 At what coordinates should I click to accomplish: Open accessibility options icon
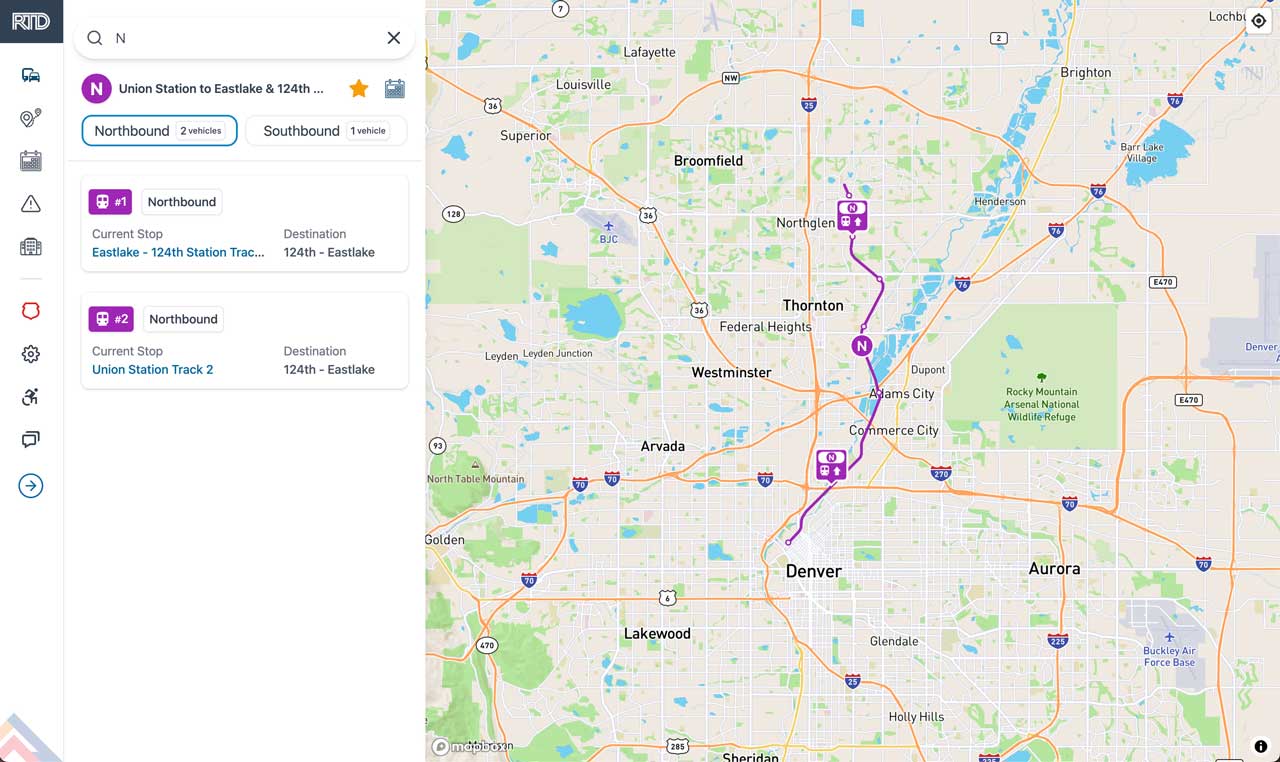pyautogui.click(x=31, y=397)
